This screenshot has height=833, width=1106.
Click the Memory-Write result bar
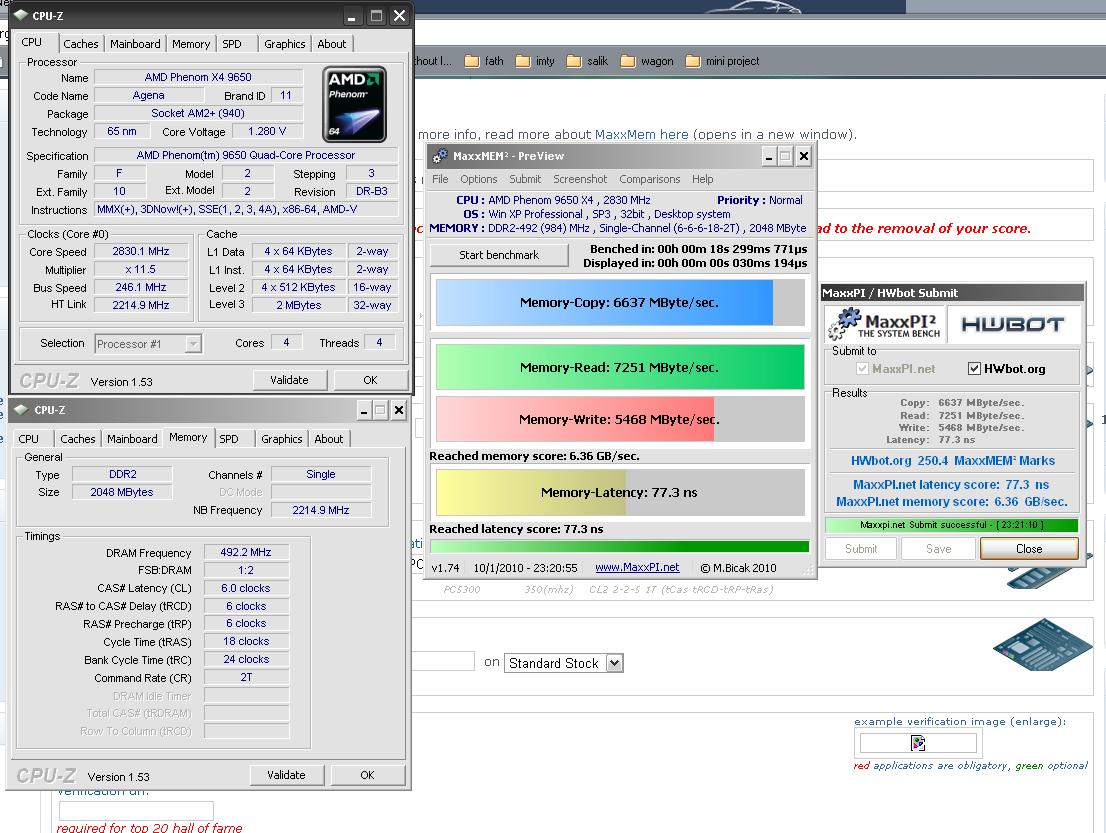pyautogui.click(x=620, y=419)
